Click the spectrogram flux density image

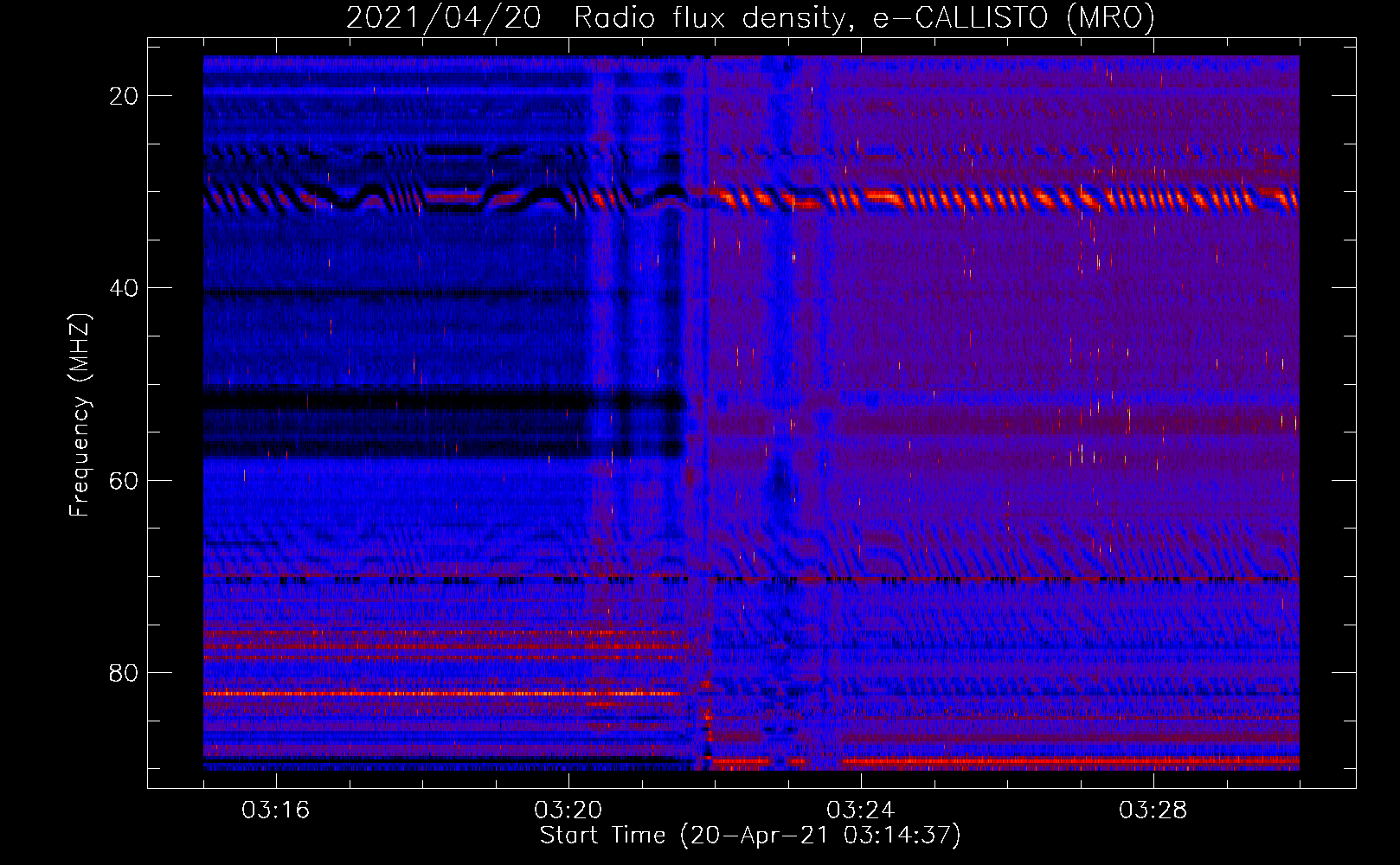(x=751, y=413)
